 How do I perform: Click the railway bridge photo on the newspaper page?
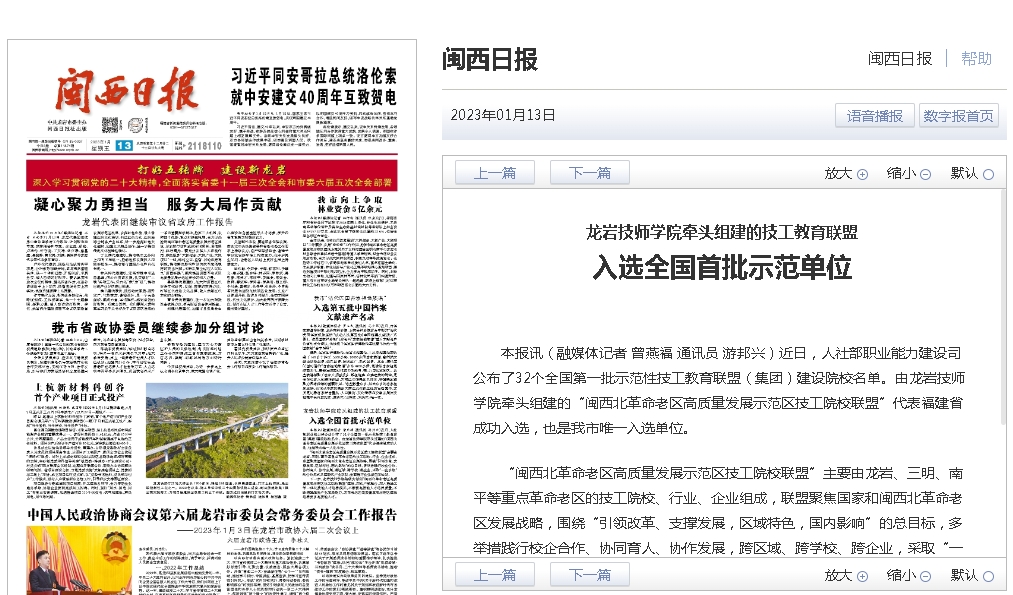(x=216, y=430)
